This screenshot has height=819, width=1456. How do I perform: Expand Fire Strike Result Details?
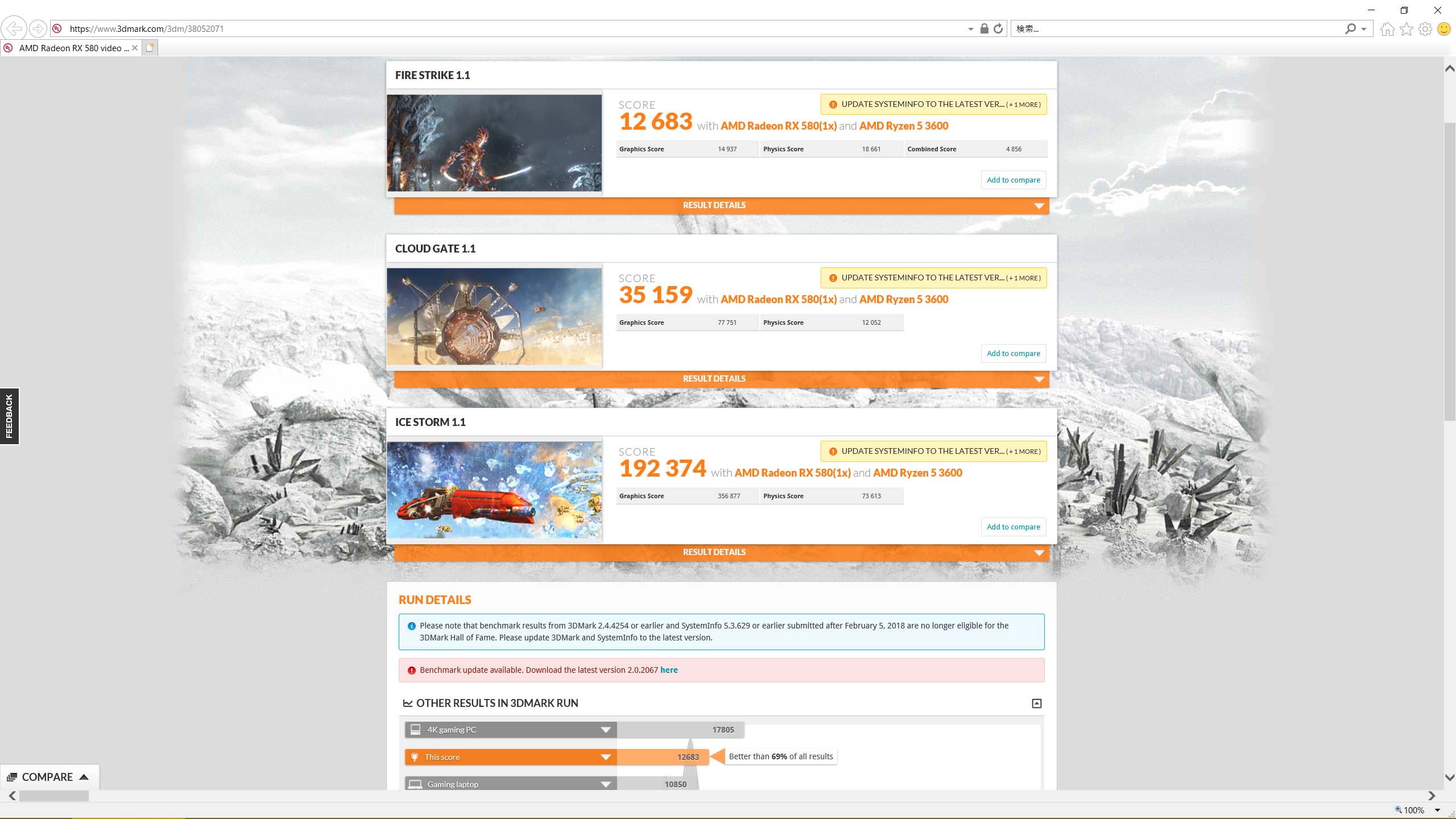(x=721, y=206)
